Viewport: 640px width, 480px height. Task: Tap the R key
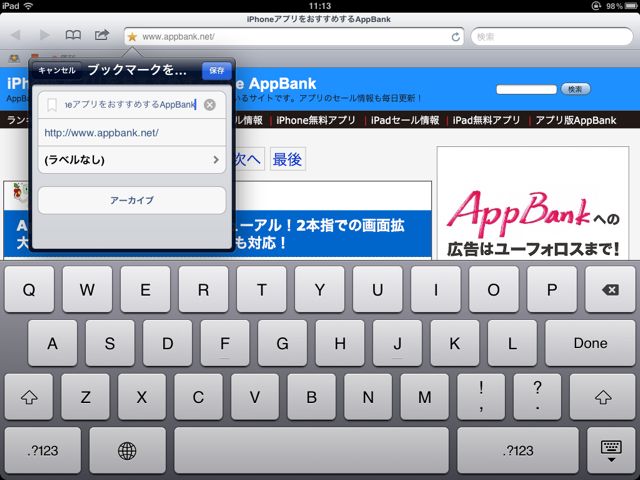(x=203, y=289)
